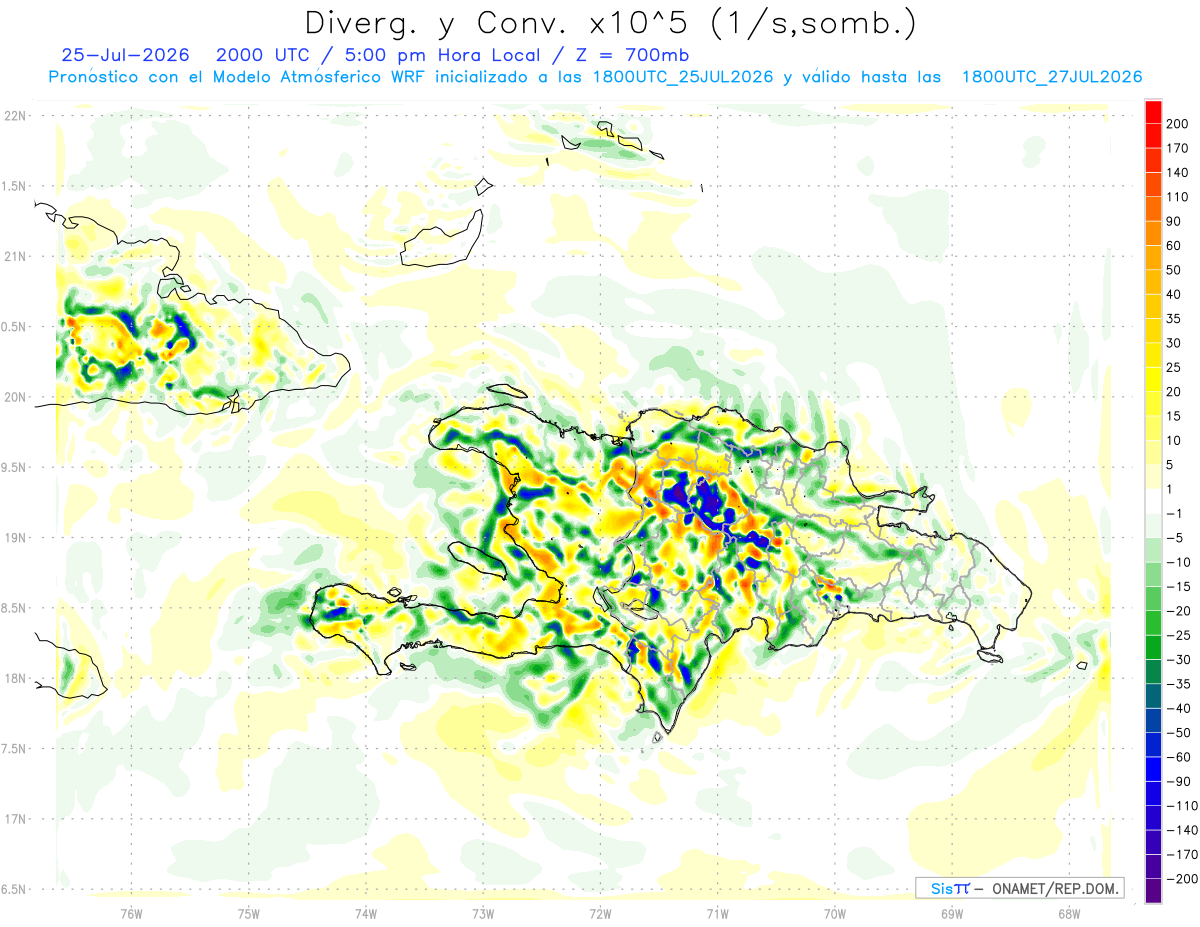Click the 20N latitude label

[x=14, y=397]
